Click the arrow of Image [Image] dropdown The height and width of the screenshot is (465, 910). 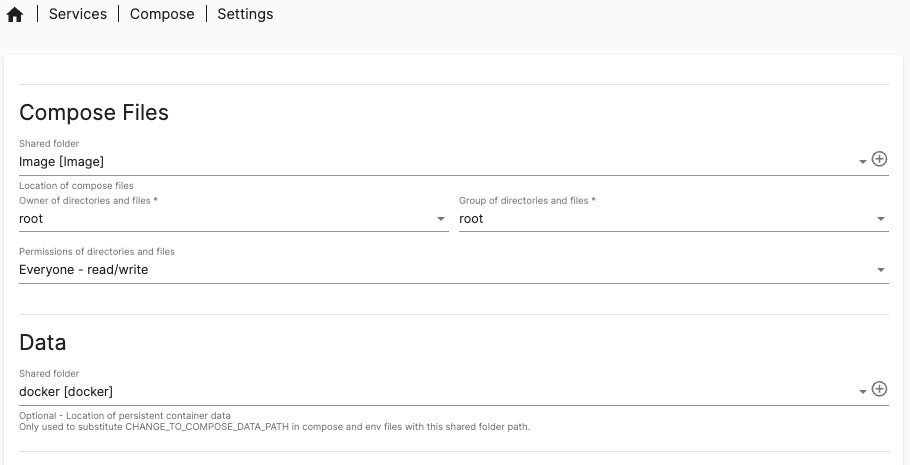863,161
